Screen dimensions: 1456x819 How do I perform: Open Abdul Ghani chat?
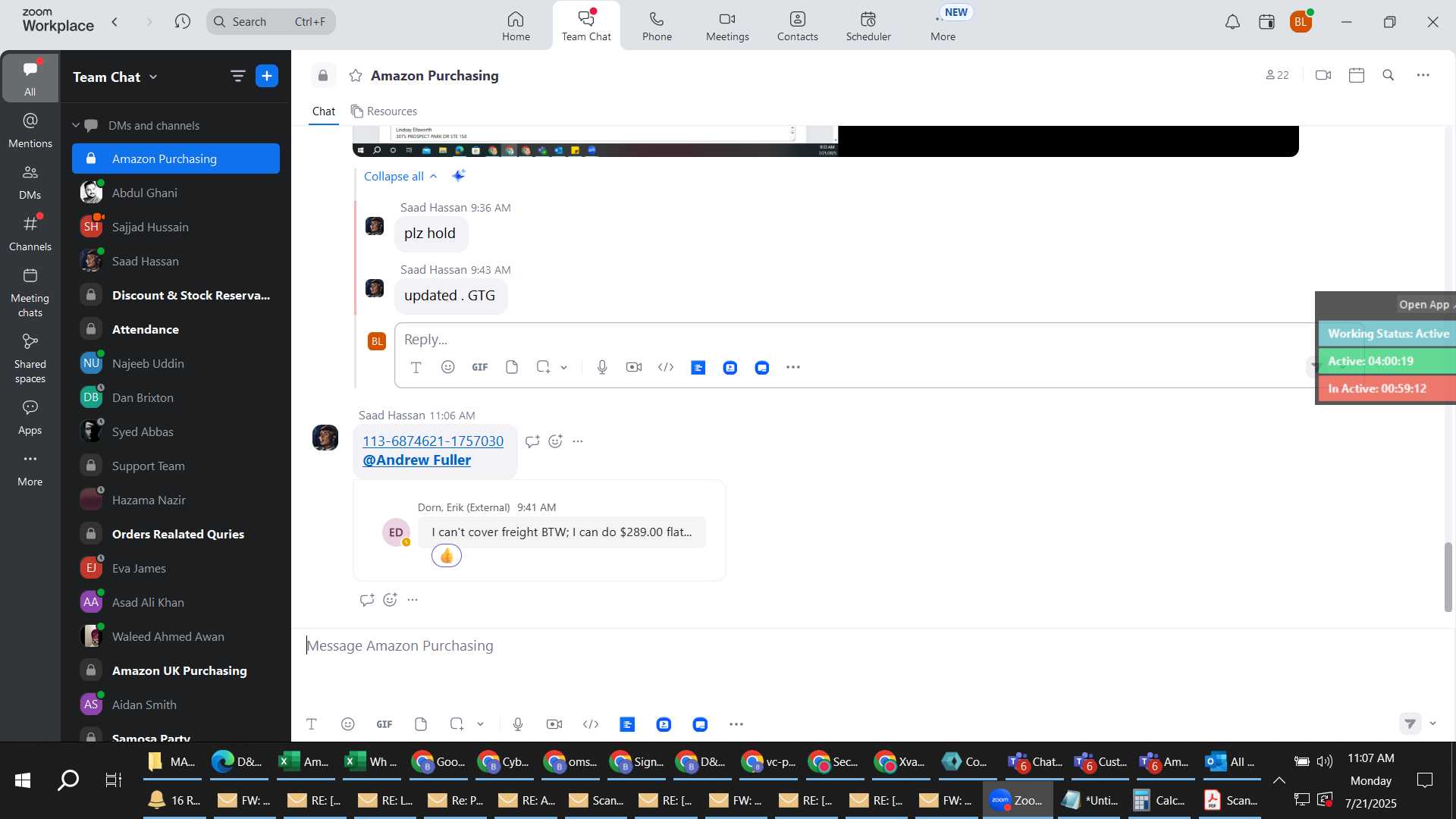[176, 193]
